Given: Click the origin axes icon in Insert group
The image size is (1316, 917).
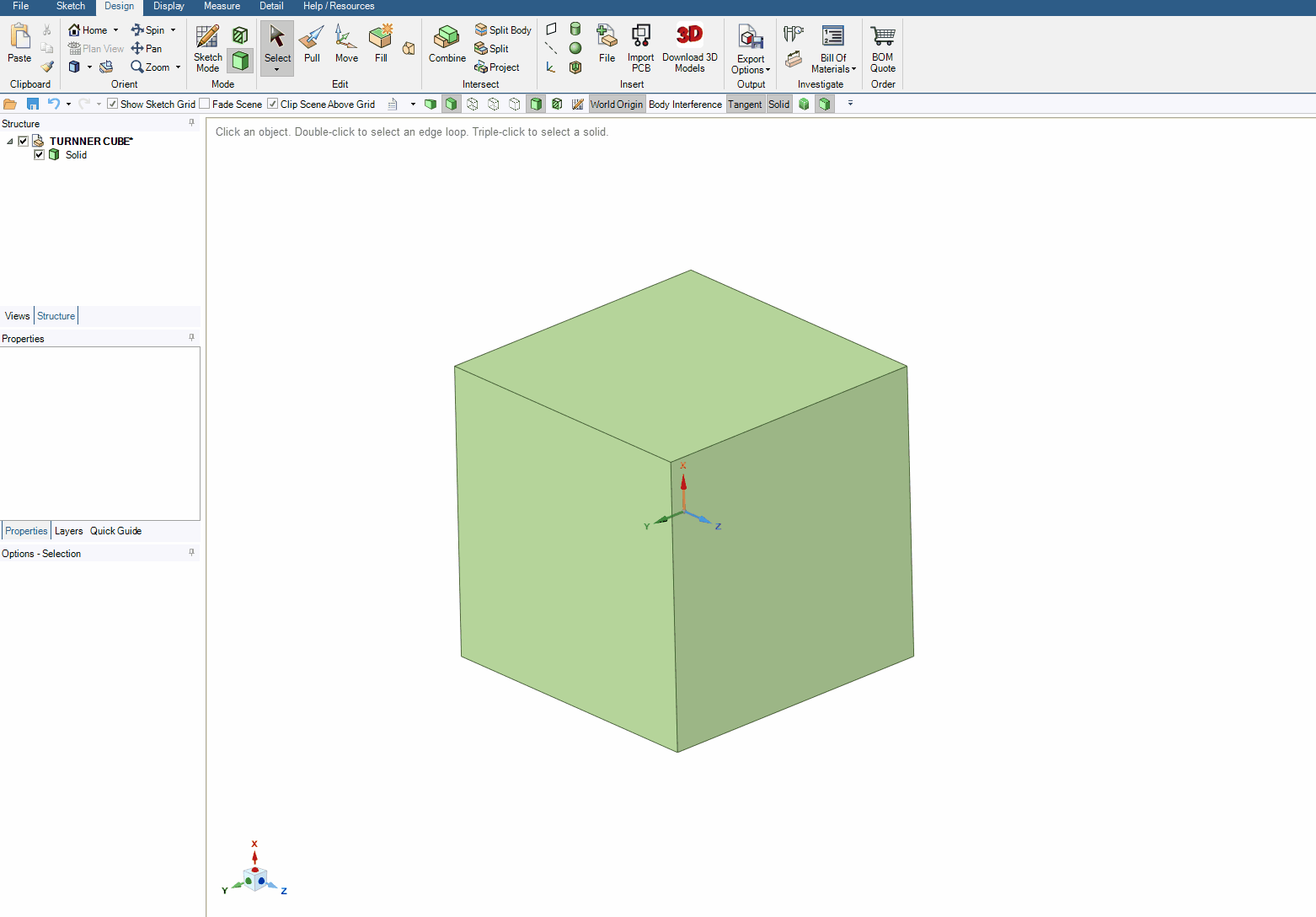Looking at the screenshot, I should coord(551,67).
